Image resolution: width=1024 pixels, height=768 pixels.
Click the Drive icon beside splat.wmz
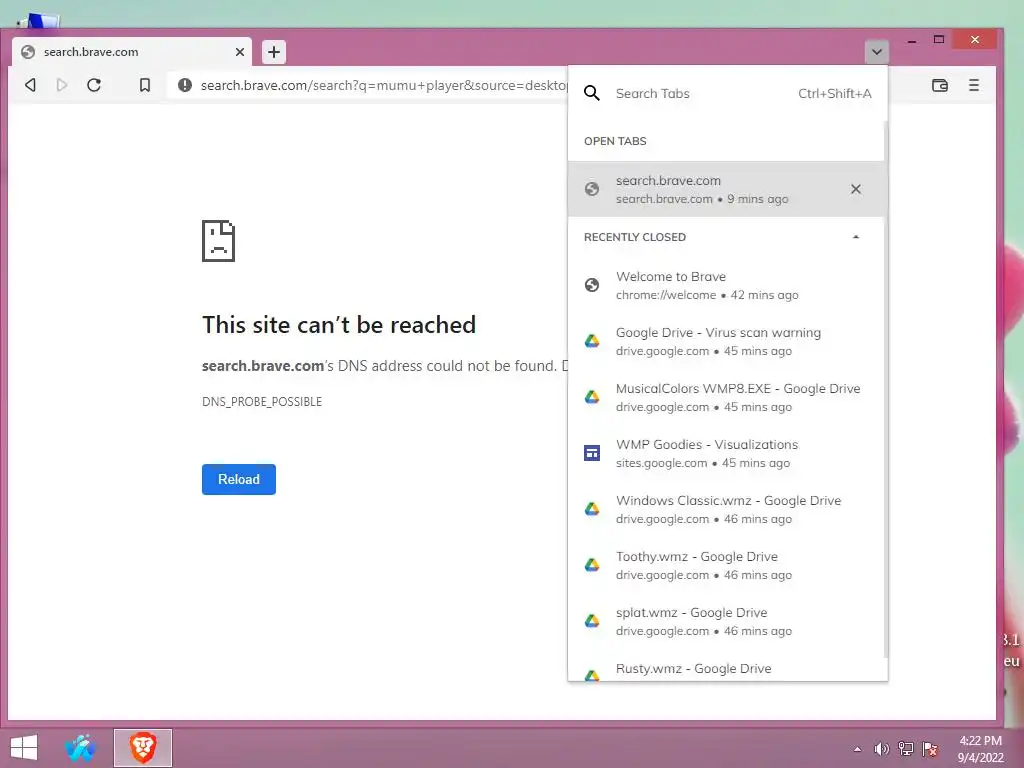click(x=592, y=621)
